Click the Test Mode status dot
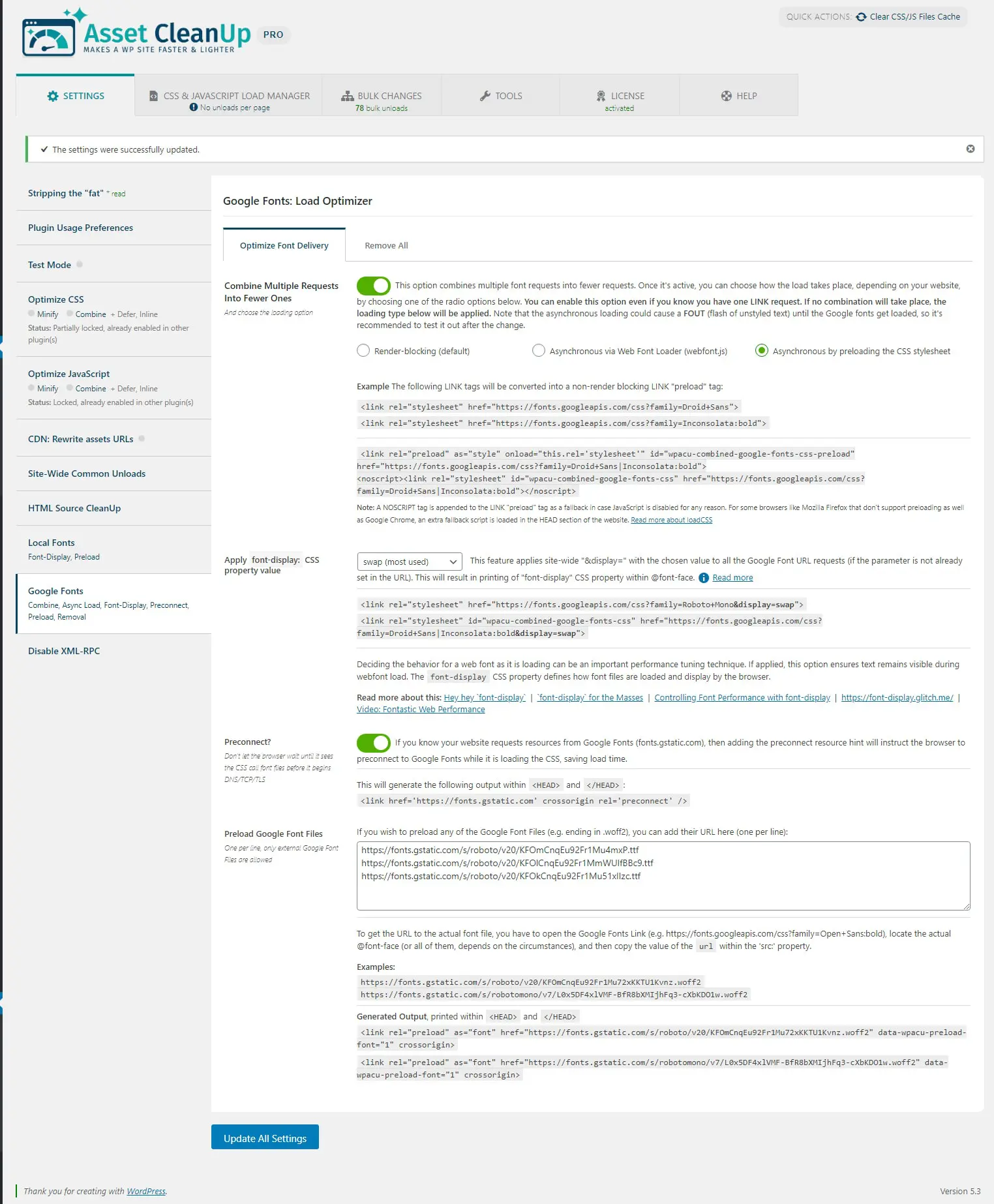Viewport: 994px width, 1204px height. pos(80,264)
